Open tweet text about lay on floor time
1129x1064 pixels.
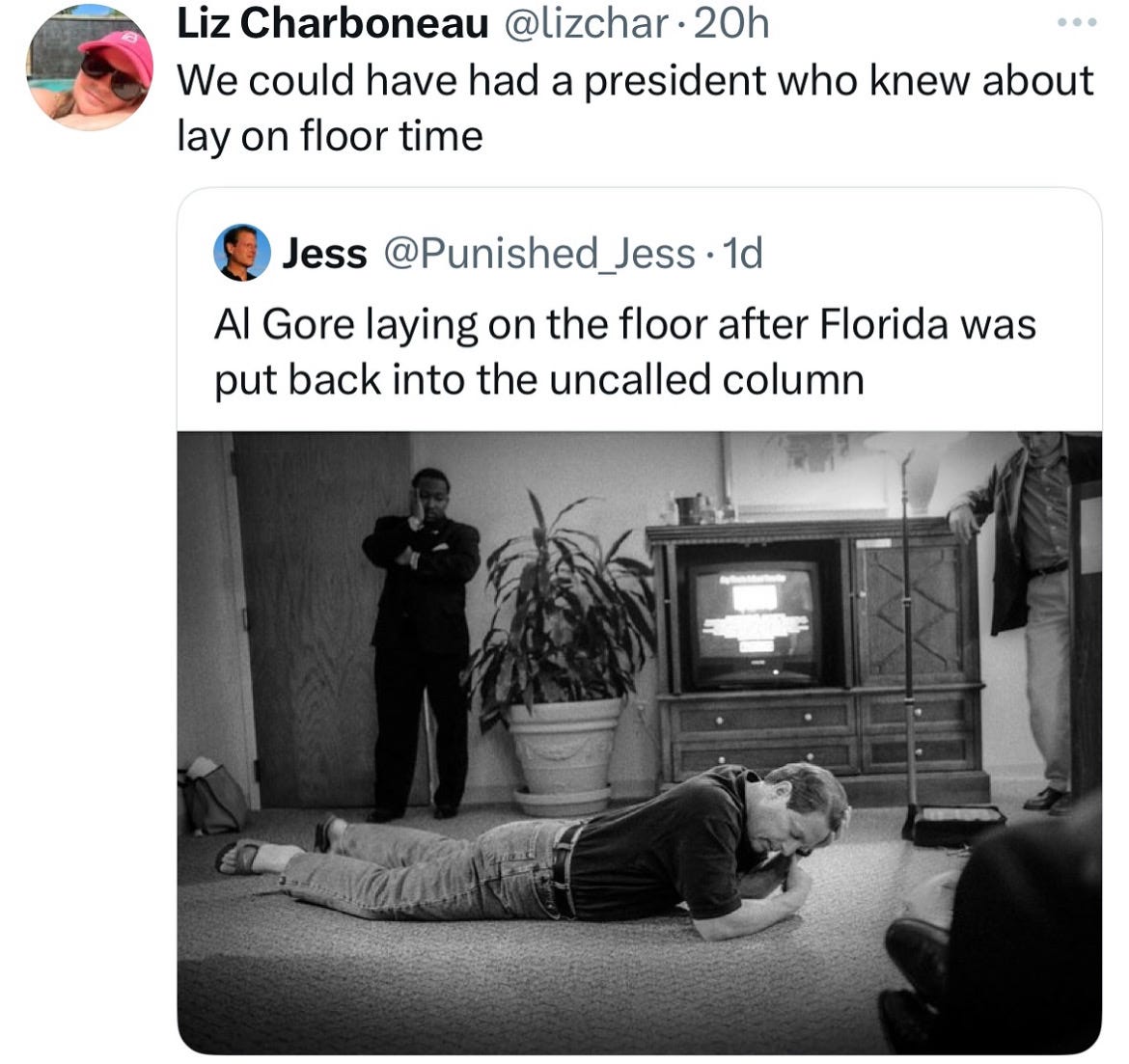click(635, 107)
